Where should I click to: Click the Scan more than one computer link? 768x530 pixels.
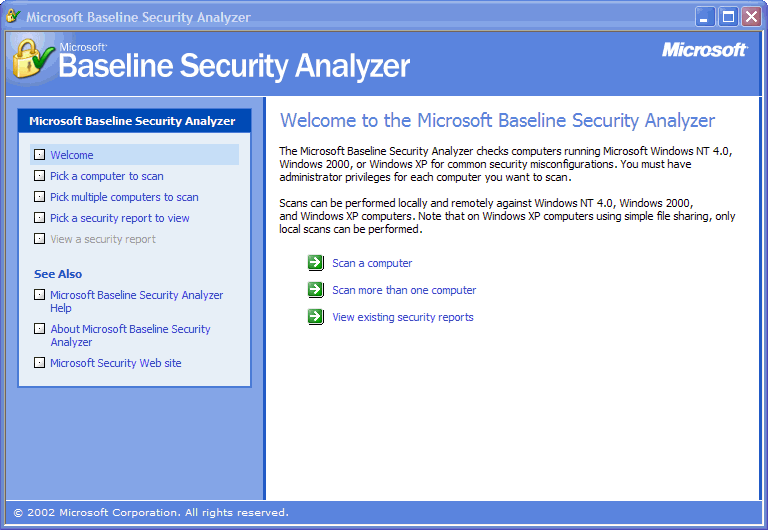point(404,290)
